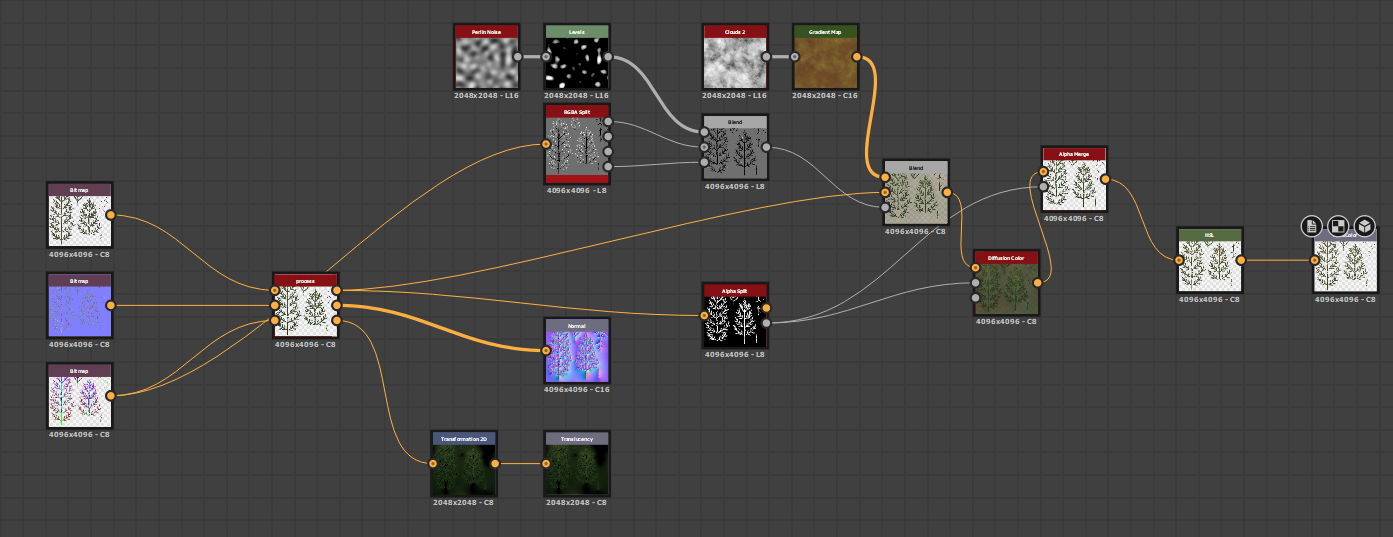This screenshot has width=1393, height=537.
Task: Click the Alpha Merge gray lower input connector
Action: [x=1044, y=186]
